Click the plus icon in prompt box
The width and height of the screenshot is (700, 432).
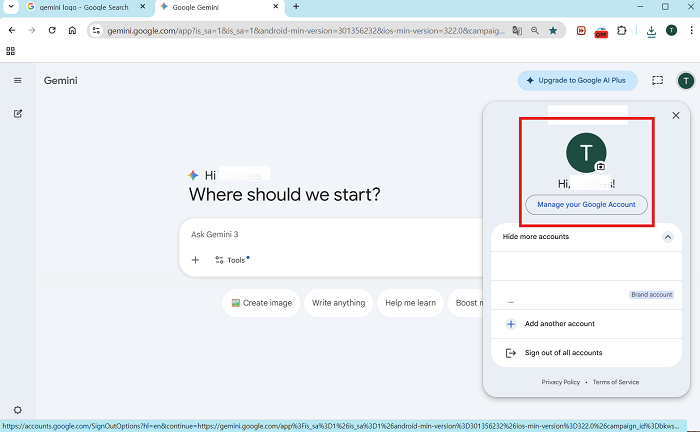point(195,260)
